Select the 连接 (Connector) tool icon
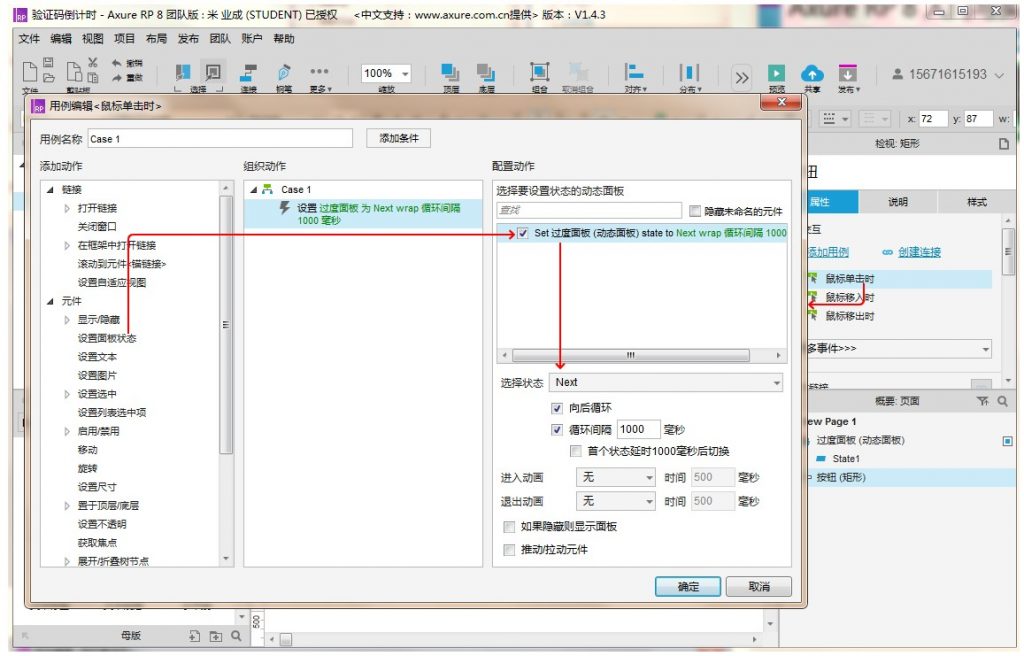The width and height of the screenshot is (1024, 656). [x=249, y=74]
